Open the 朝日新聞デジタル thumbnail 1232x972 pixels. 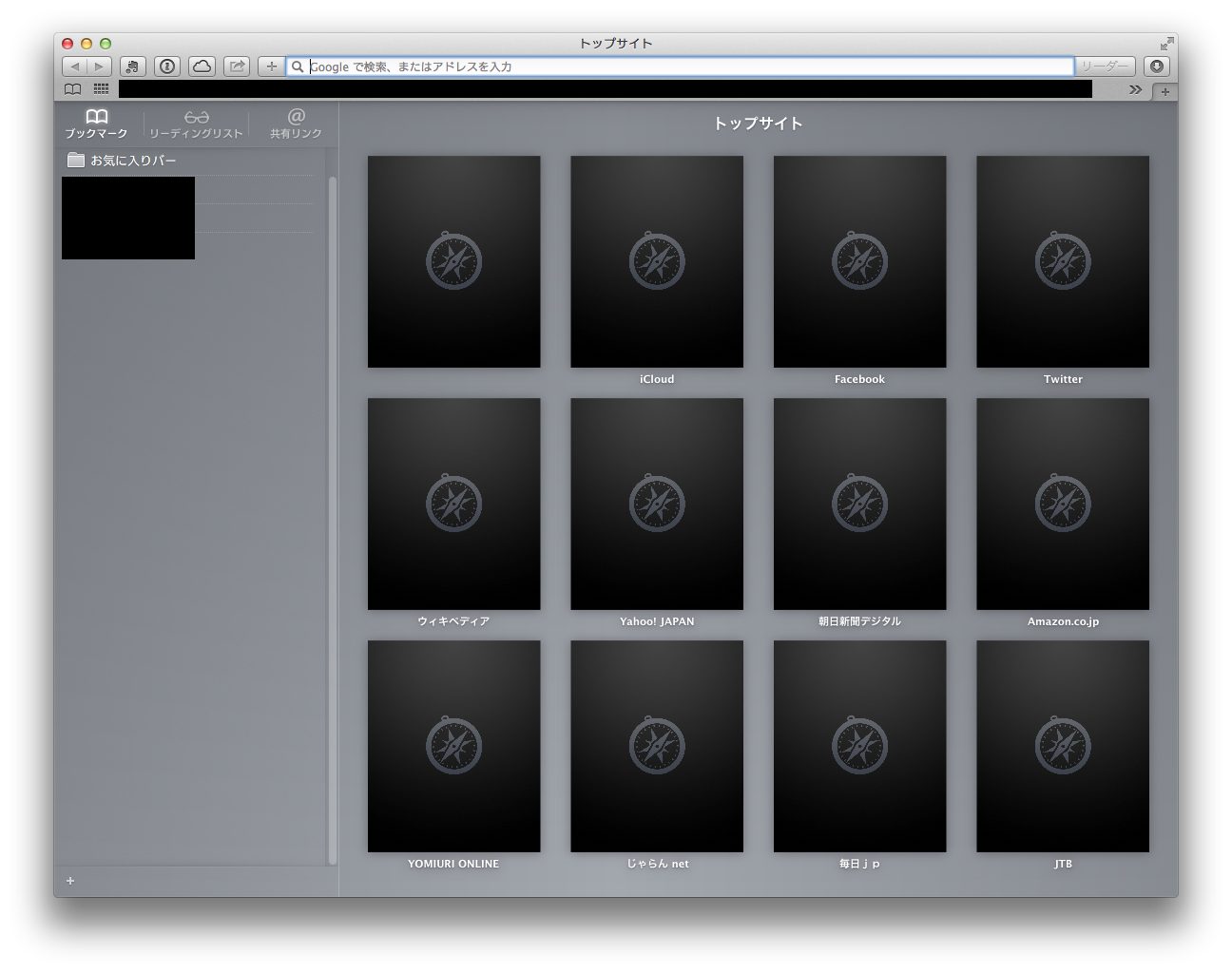(859, 504)
